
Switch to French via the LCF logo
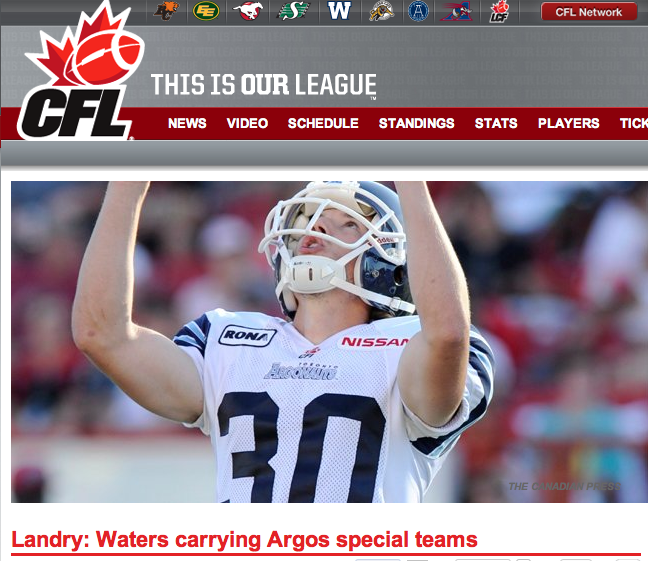[499, 11]
